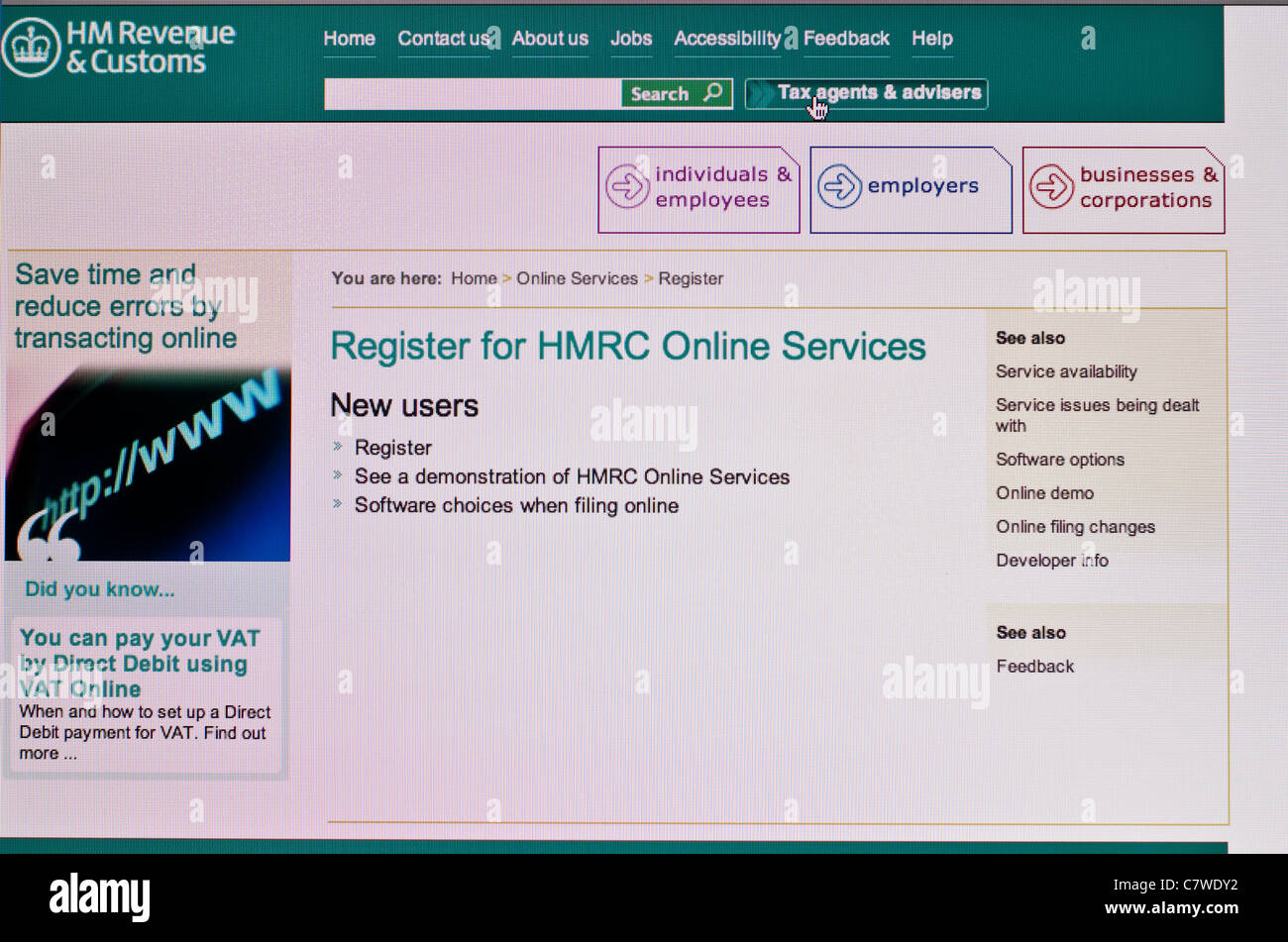Open Contact us in the top navigation
The height and width of the screenshot is (942, 1288).
[x=443, y=39]
